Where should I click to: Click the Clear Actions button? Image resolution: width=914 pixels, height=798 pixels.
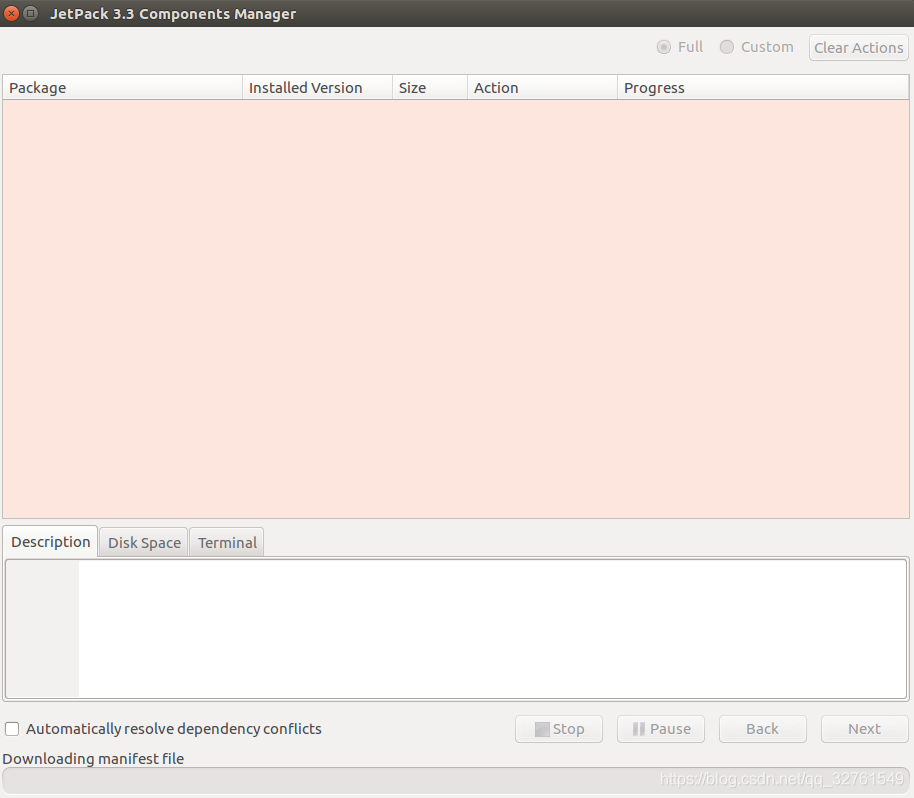coord(859,48)
